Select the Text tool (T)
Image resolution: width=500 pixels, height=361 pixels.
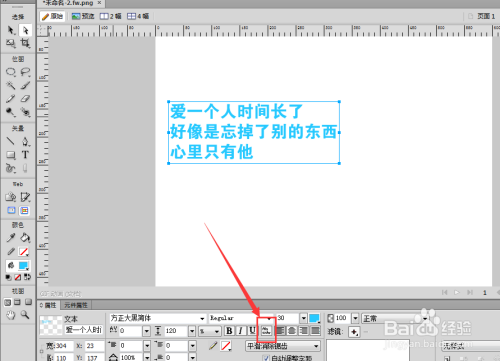tap(25, 155)
